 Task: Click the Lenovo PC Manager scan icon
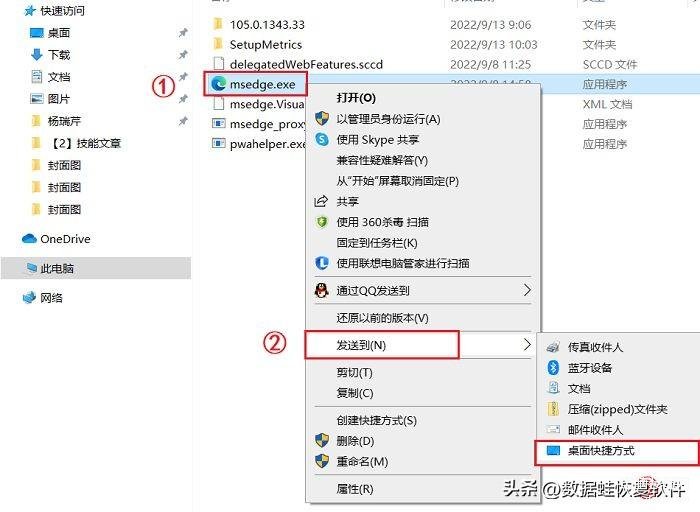pyautogui.click(x=322, y=263)
